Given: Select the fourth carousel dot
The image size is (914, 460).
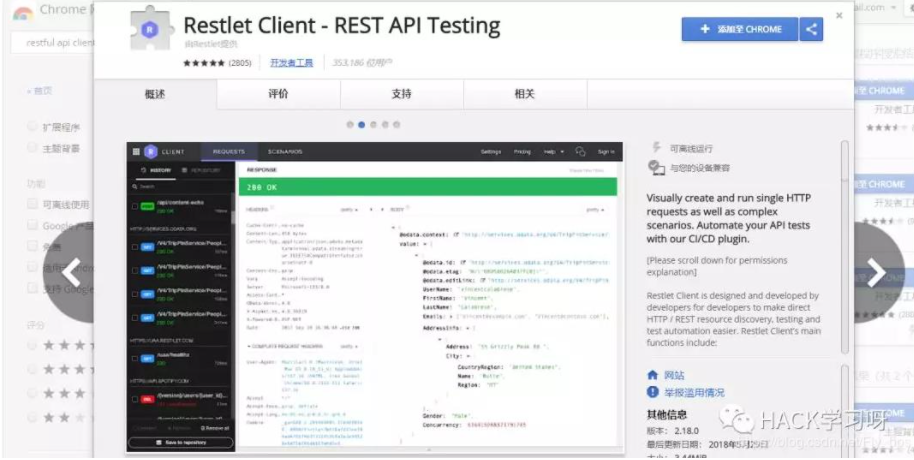Looking at the screenshot, I should (385, 125).
